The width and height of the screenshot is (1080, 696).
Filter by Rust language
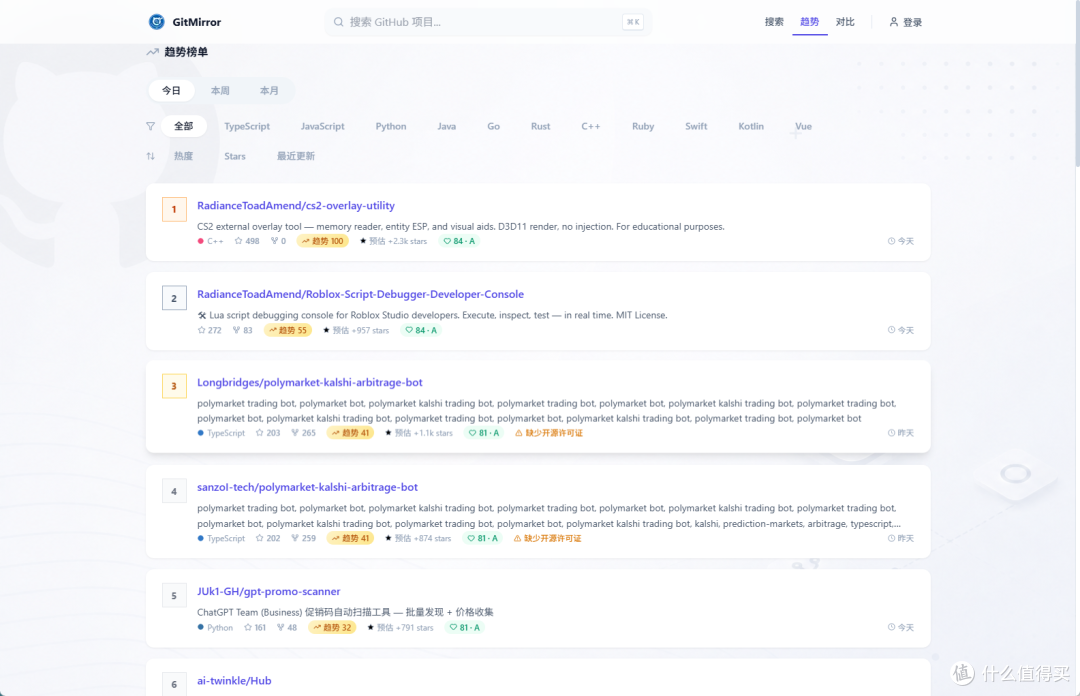(541, 126)
